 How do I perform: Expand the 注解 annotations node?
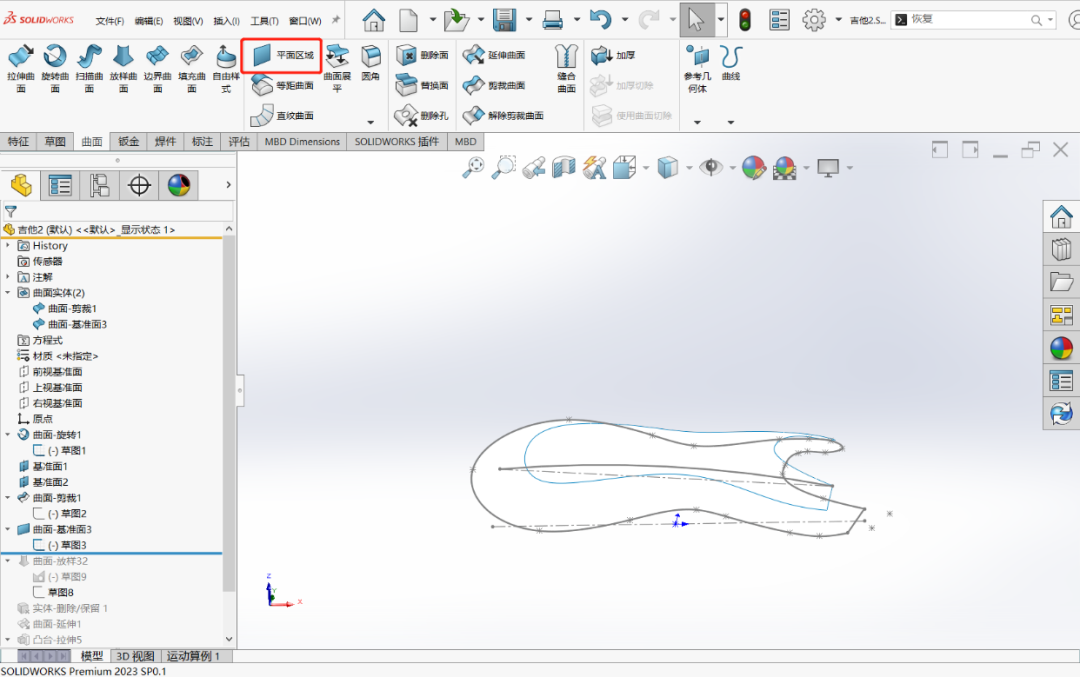8,277
